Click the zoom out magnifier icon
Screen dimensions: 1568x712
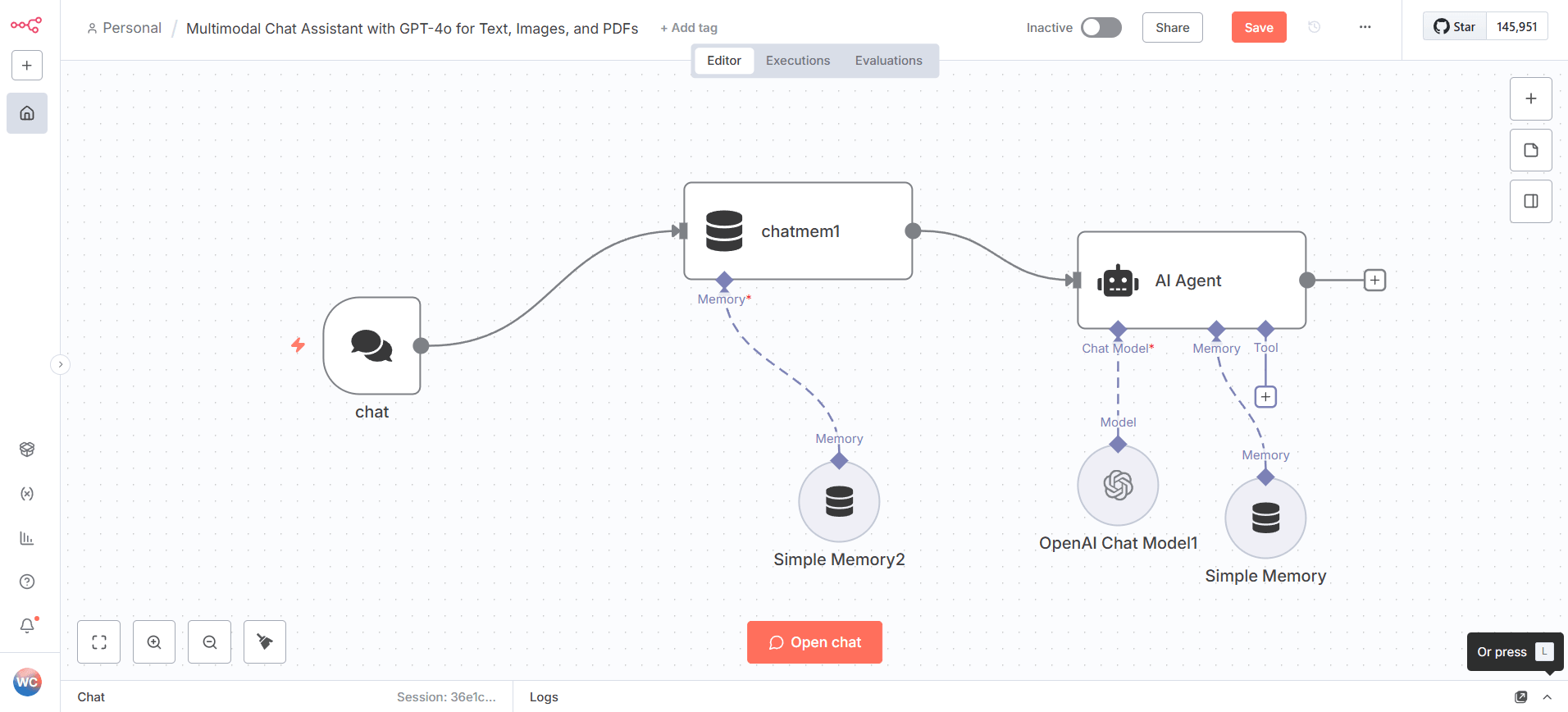[x=210, y=642]
